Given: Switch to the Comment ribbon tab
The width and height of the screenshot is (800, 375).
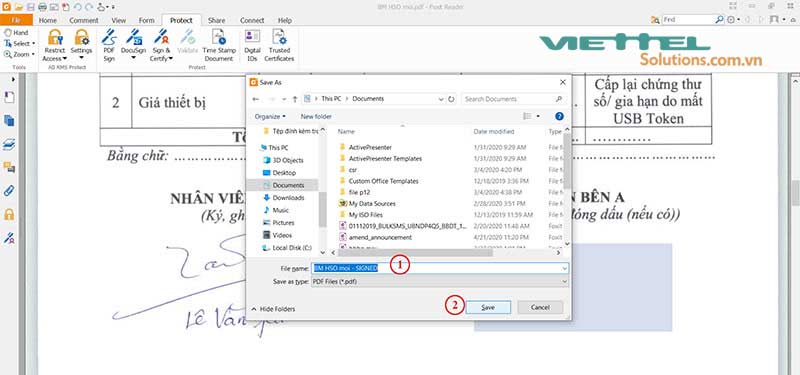Looking at the screenshot, I should pos(84,20).
